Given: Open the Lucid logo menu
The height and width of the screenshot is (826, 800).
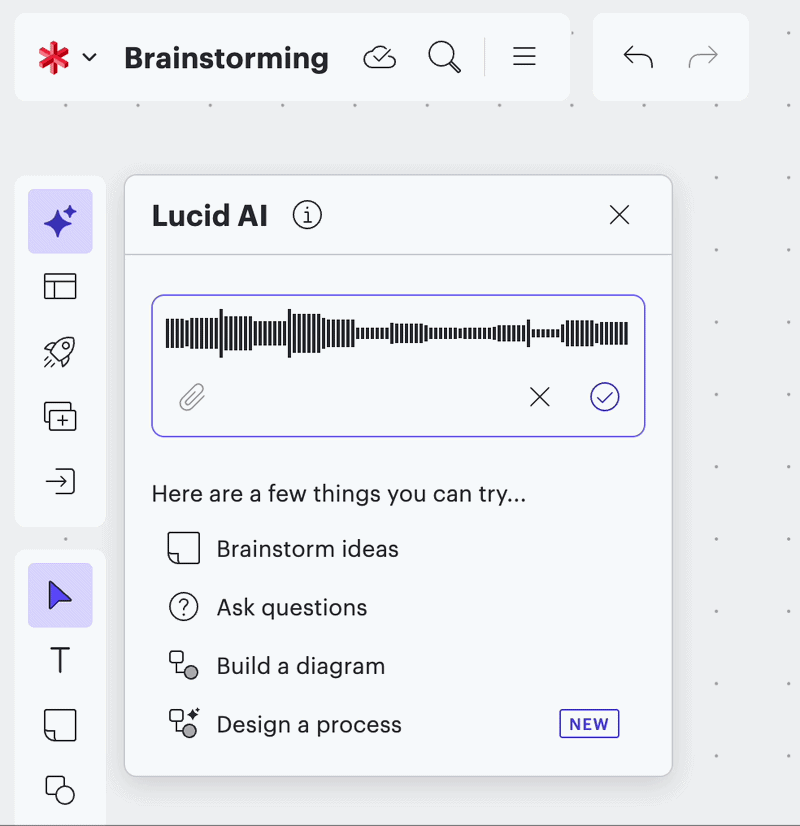Looking at the screenshot, I should [54, 57].
